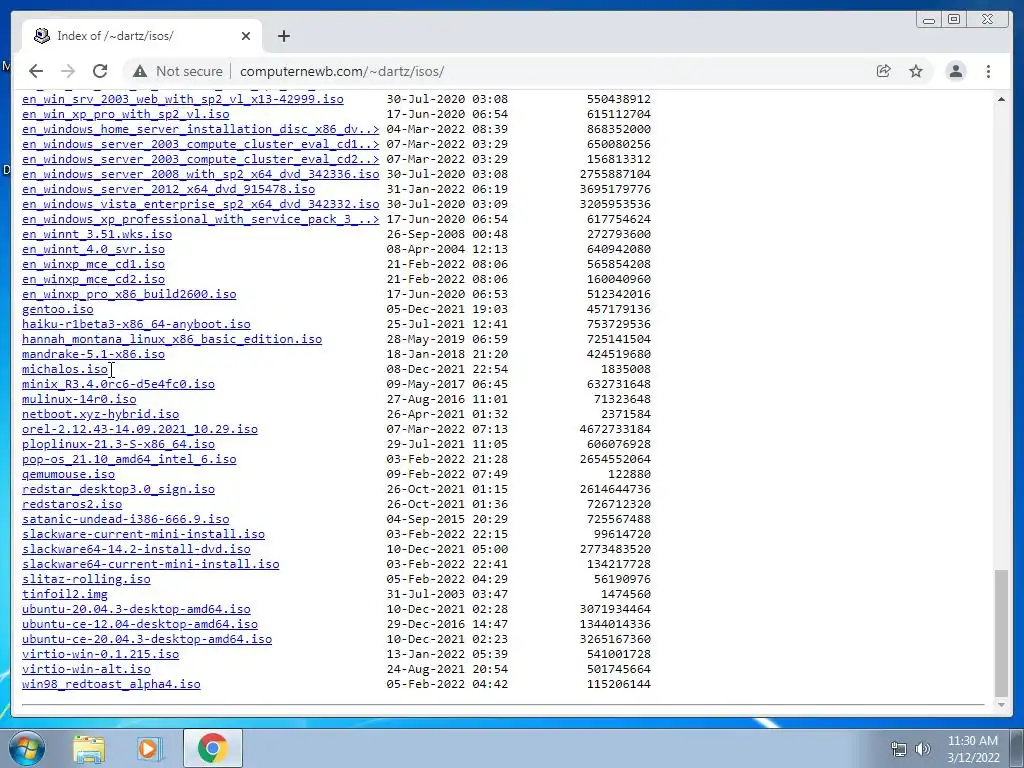Open hannah_montana_linux_x86_basic_edition.iso
The height and width of the screenshot is (768, 1024).
(x=172, y=339)
